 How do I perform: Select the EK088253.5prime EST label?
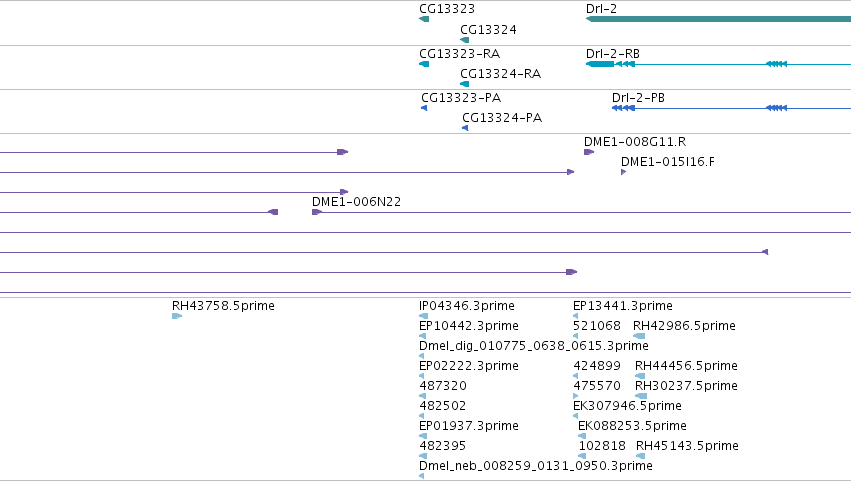(x=632, y=426)
